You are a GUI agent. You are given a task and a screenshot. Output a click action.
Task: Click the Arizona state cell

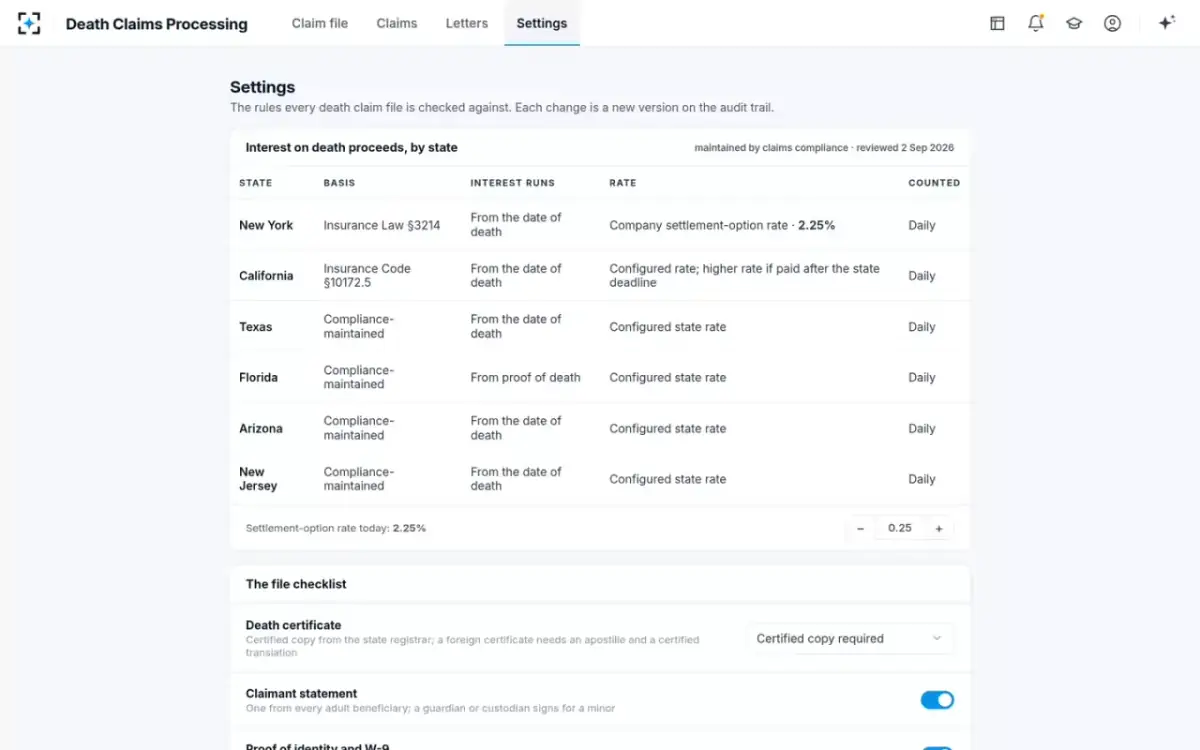tap(261, 429)
